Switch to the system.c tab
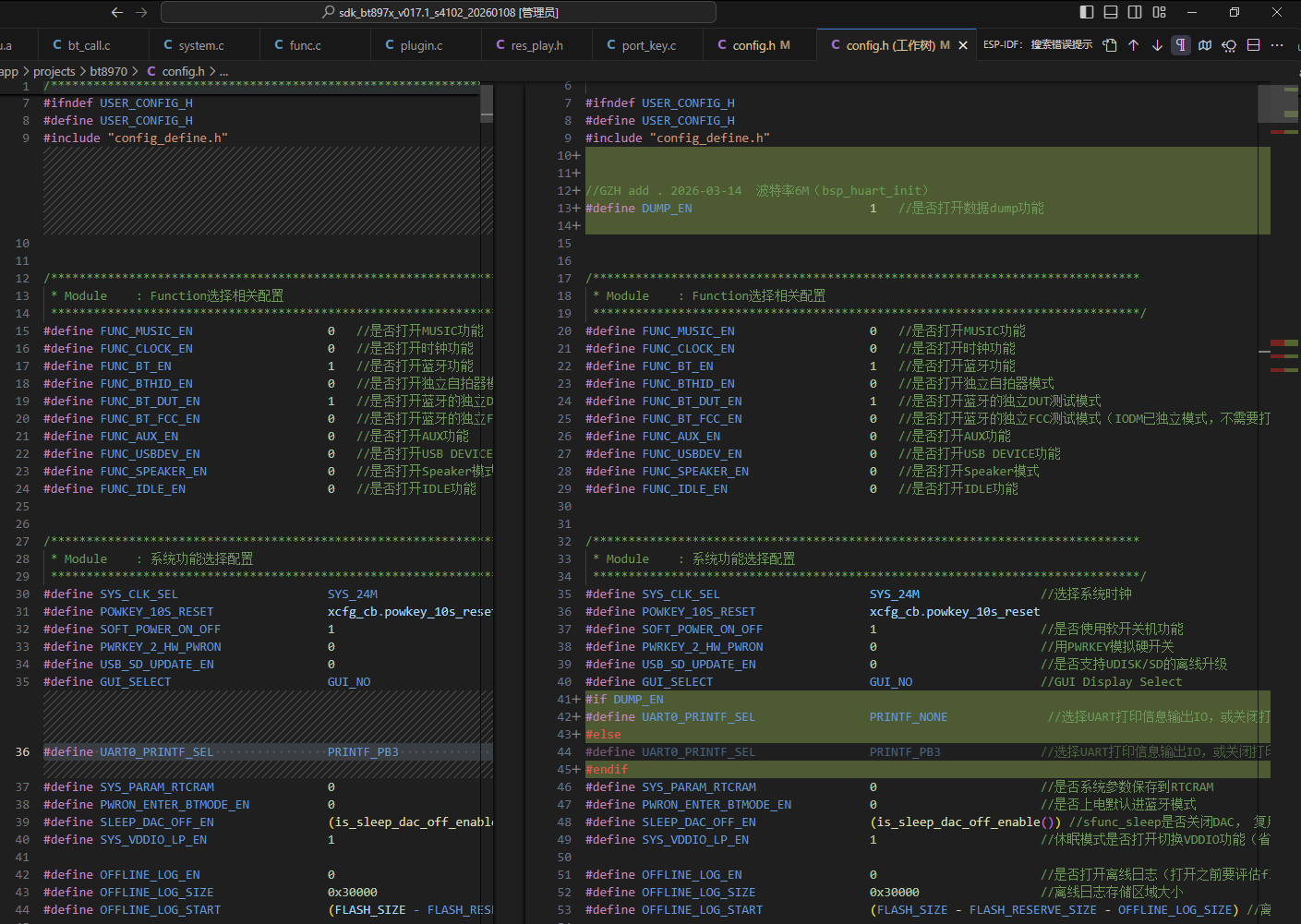 point(200,45)
